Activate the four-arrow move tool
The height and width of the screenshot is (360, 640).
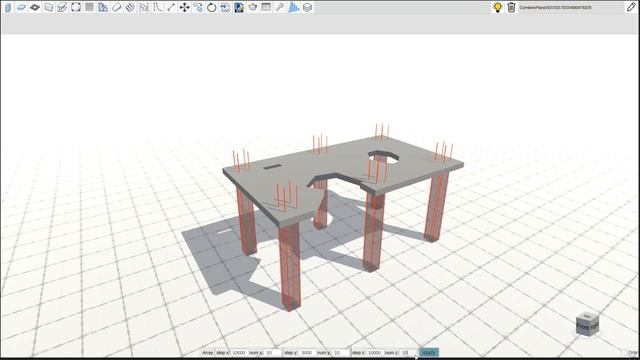point(184,7)
